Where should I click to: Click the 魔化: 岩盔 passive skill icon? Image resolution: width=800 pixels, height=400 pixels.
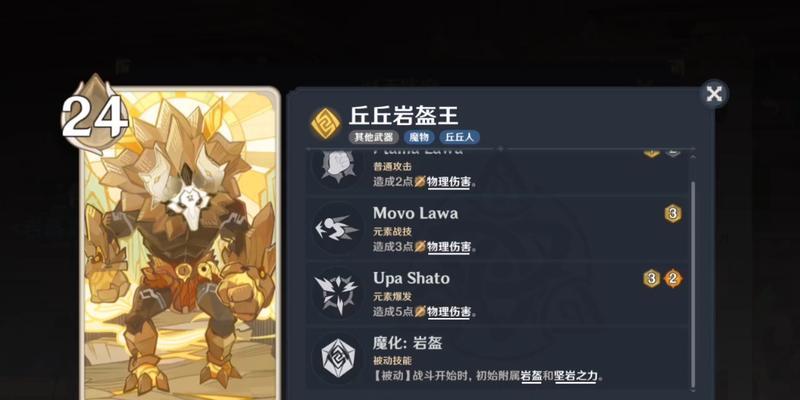(x=337, y=358)
